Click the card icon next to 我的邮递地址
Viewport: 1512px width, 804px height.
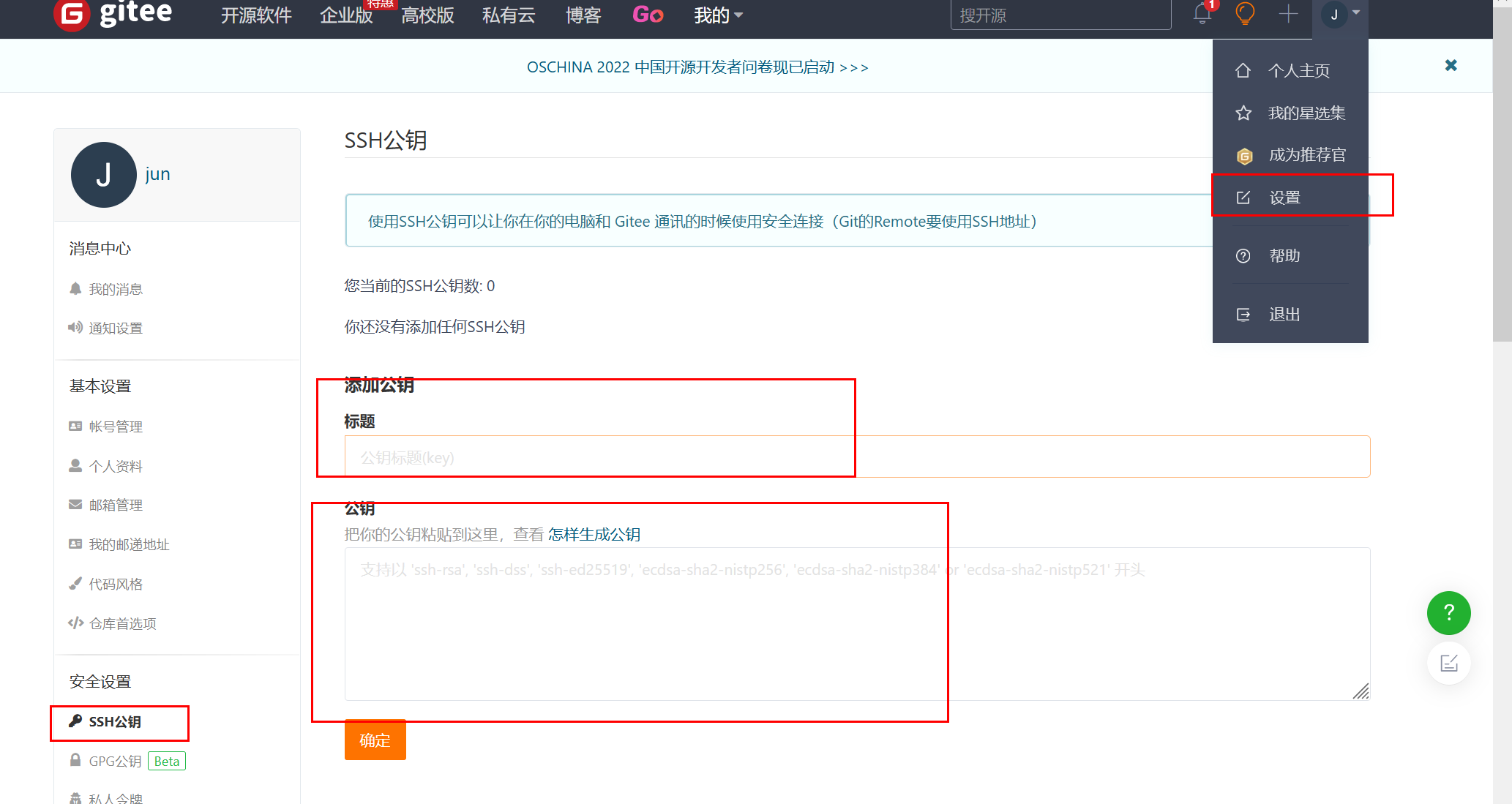pyautogui.click(x=75, y=544)
